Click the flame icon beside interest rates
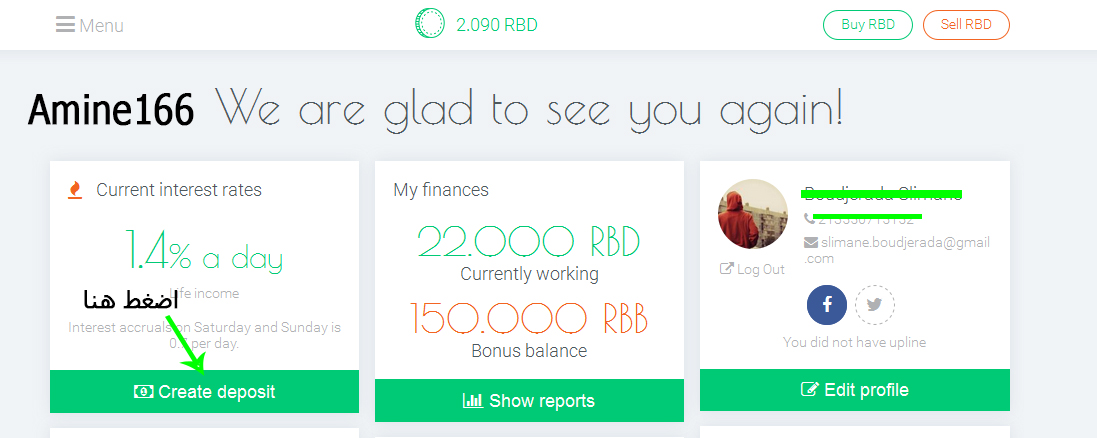Viewport: 1097px width, 438px height. 75,190
